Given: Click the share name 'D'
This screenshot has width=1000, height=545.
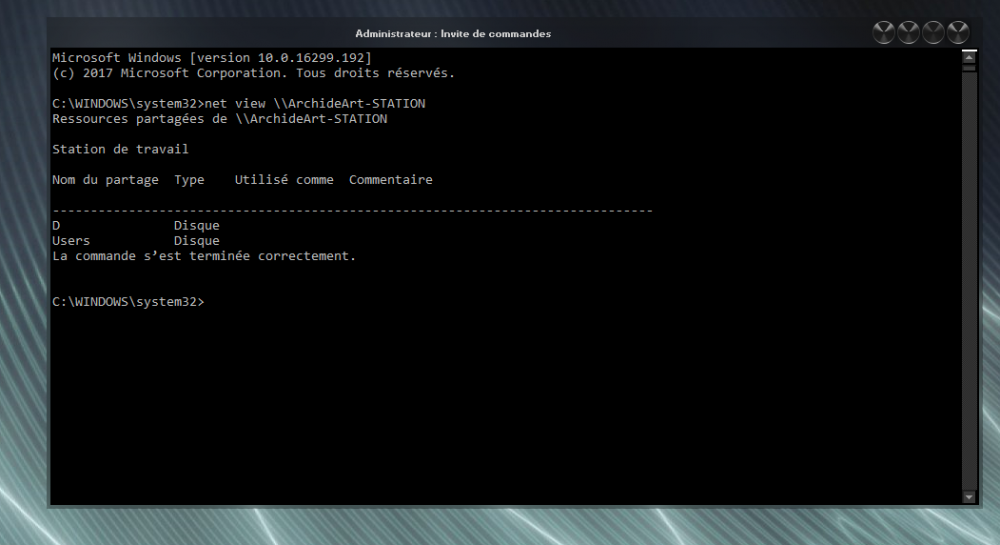Looking at the screenshot, I should (x=56, y=226).
